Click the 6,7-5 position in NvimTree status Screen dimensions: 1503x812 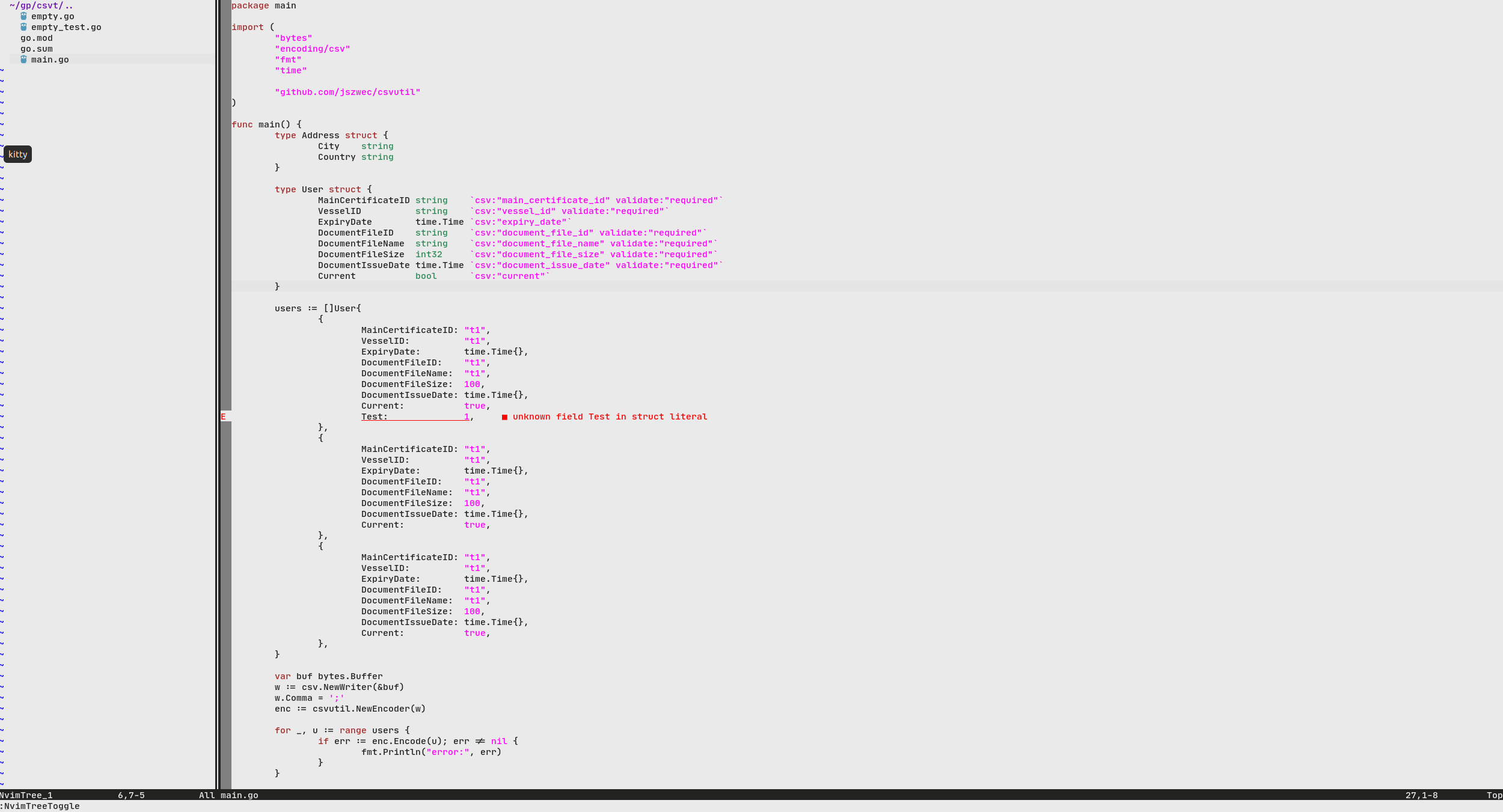(x=131, y=795)
